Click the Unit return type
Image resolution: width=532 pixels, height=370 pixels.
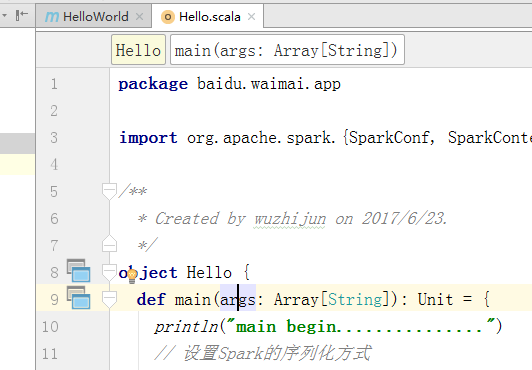(x=435, y=299)
